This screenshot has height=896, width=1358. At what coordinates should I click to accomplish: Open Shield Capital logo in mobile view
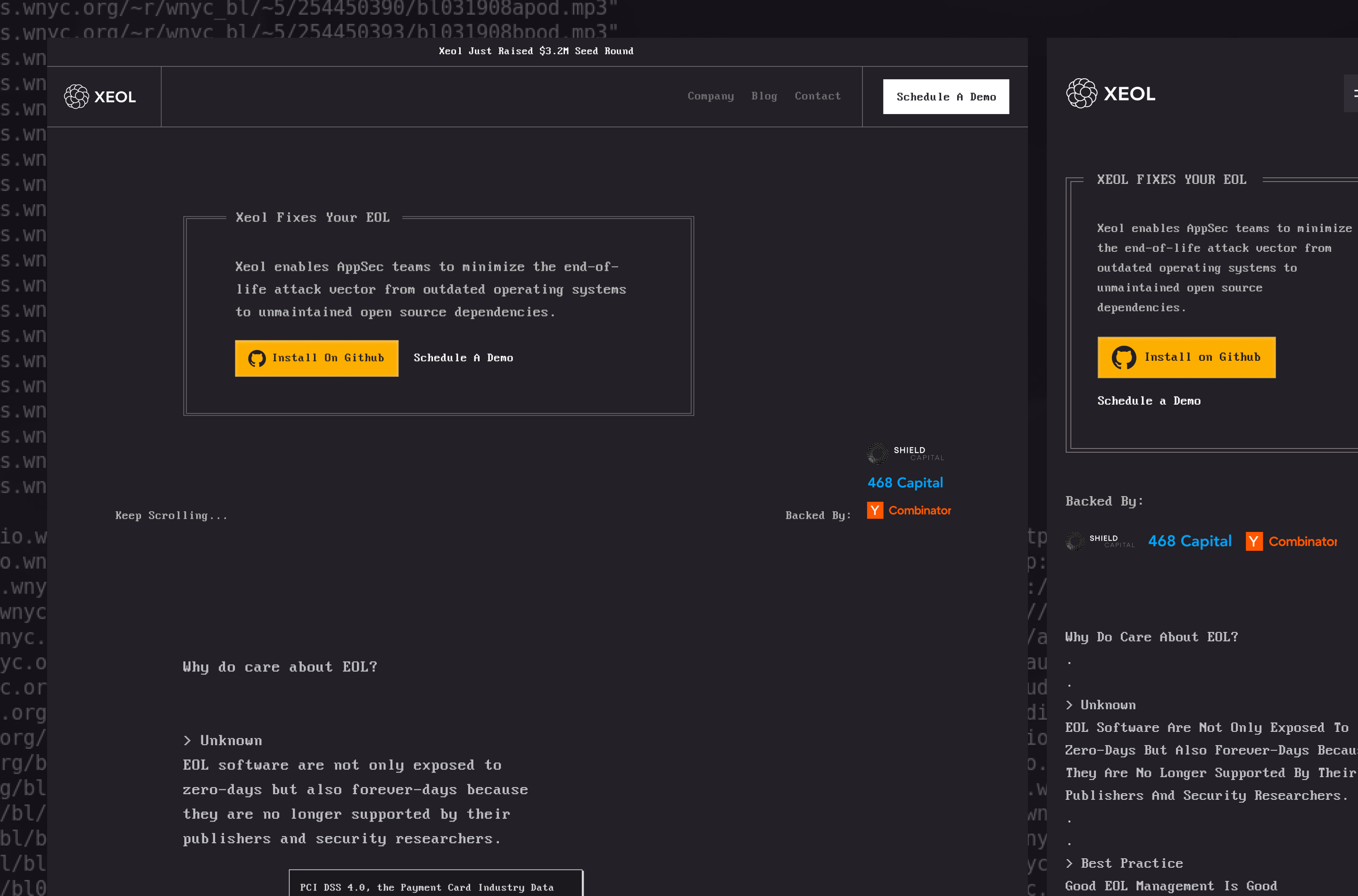pos(1100,541)
